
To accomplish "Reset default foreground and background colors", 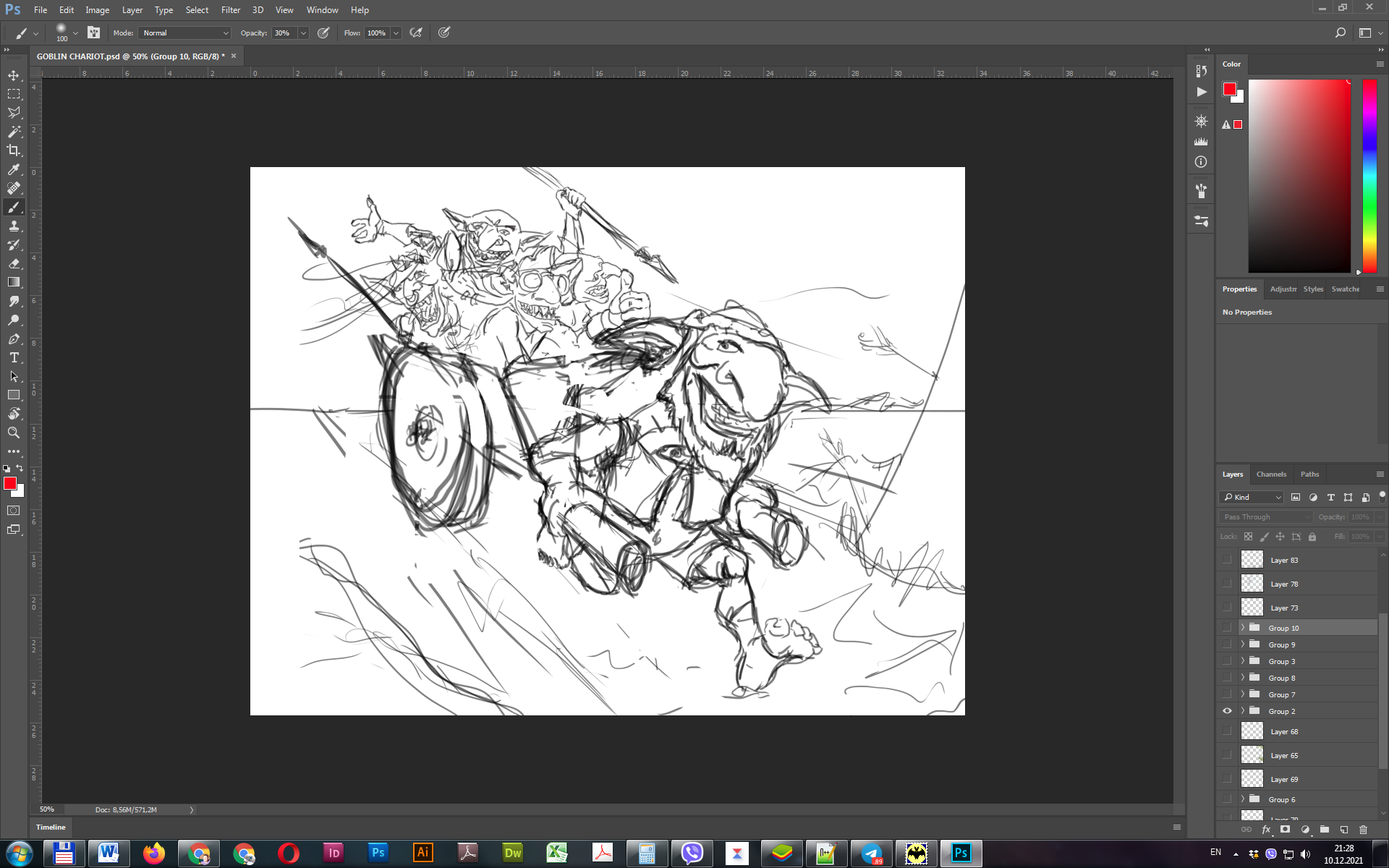I will coord(7,468).
